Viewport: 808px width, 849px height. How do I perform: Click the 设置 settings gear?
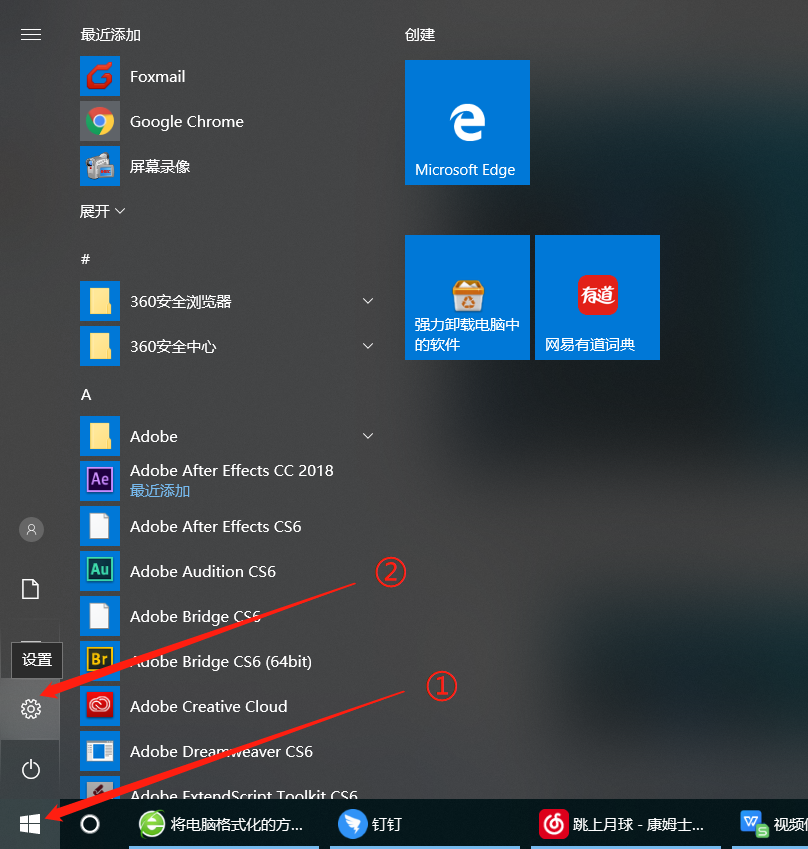tap(30, 709)
